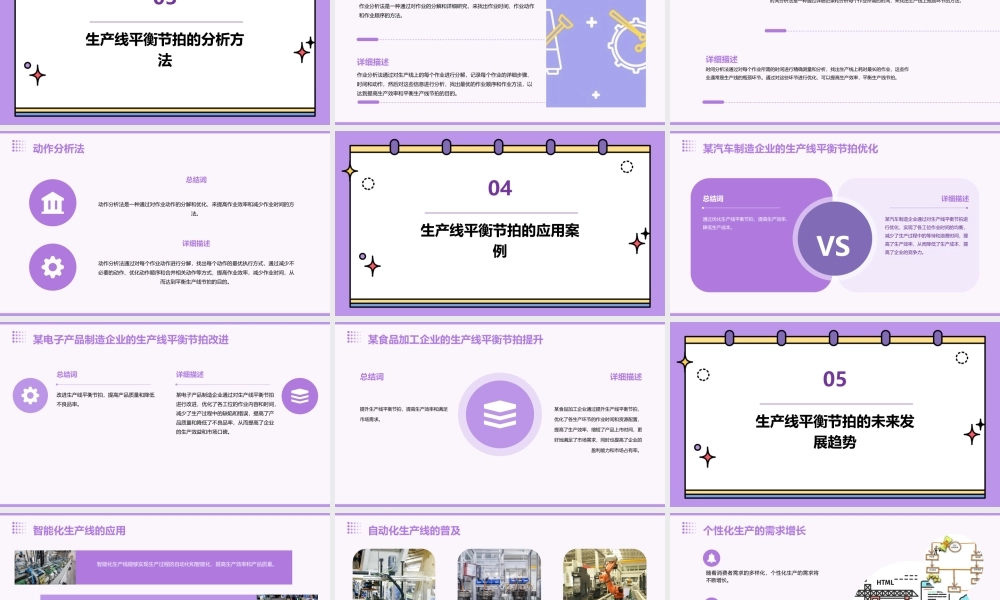Viewport: 1000px width, 600px height.
Task: Click the VS circle in the car manufacturer slide
Action: 834,239
